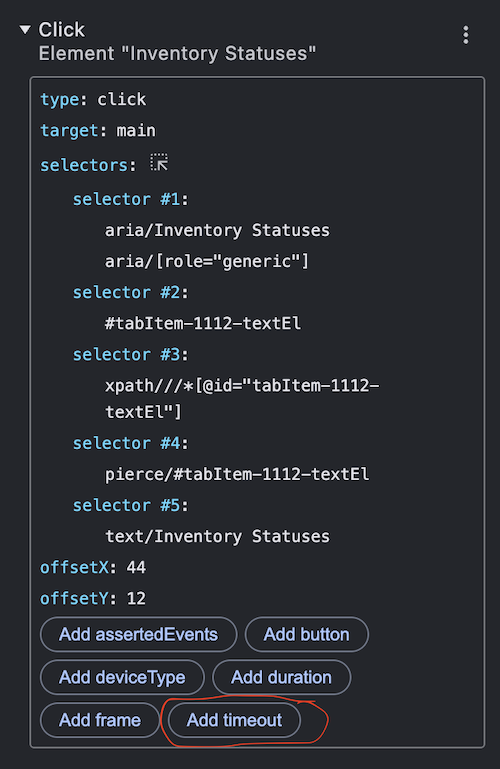This screenshot has width=500, height=769.
Task: Edit the text/Inventory Statuses selector
Action: tap(217, 536)
